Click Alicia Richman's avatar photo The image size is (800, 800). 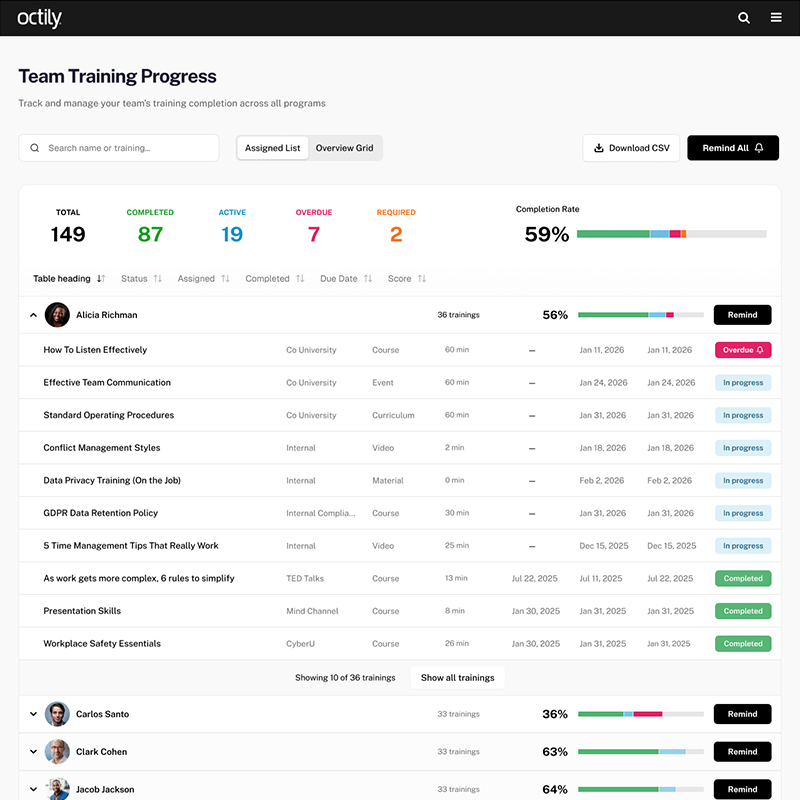57,315
